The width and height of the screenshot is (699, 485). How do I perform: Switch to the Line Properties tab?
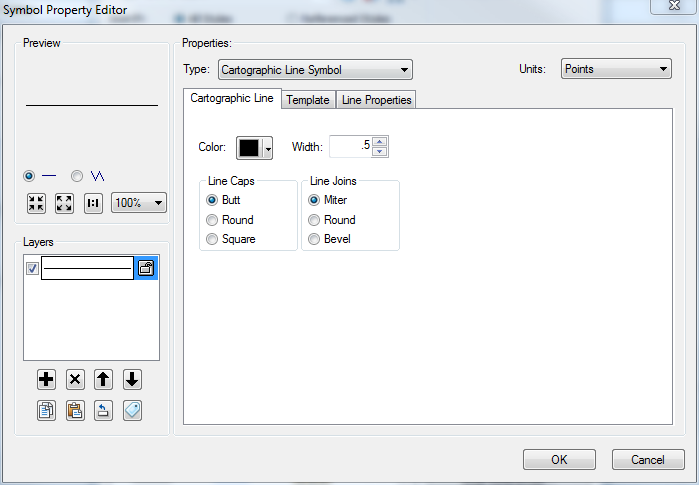click(376, 100)
